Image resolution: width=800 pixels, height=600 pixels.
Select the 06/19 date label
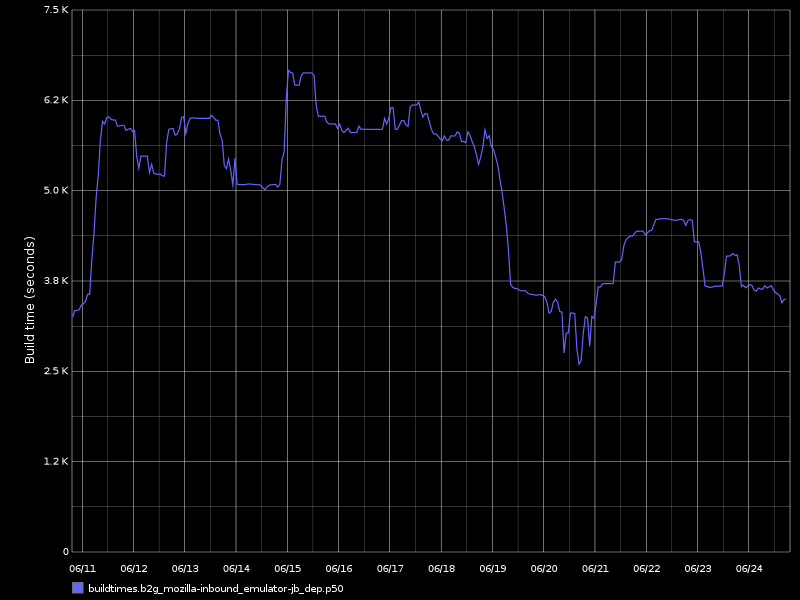[493, 568]
